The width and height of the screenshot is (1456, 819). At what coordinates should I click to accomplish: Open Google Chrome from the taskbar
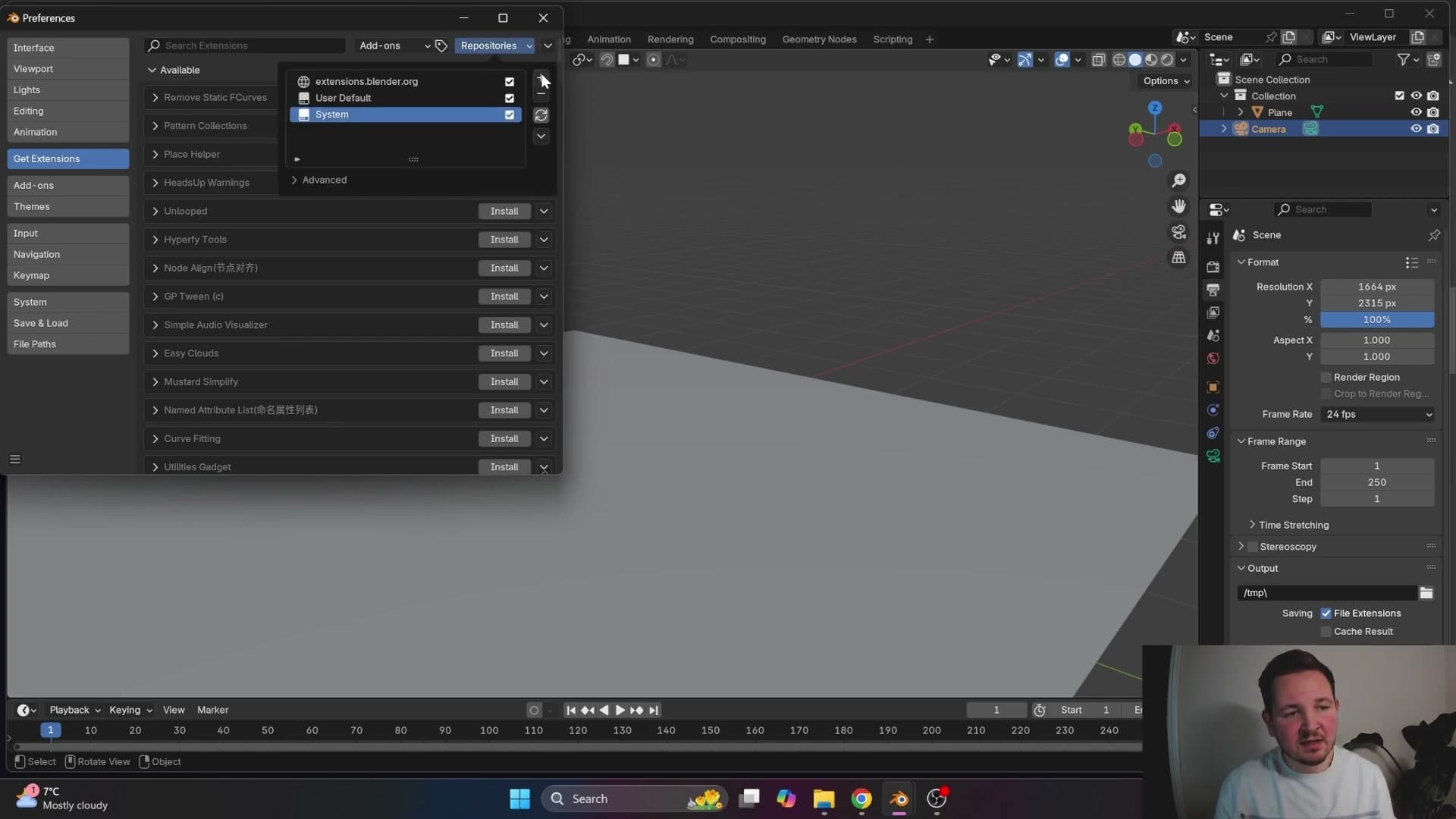[861, 799]
